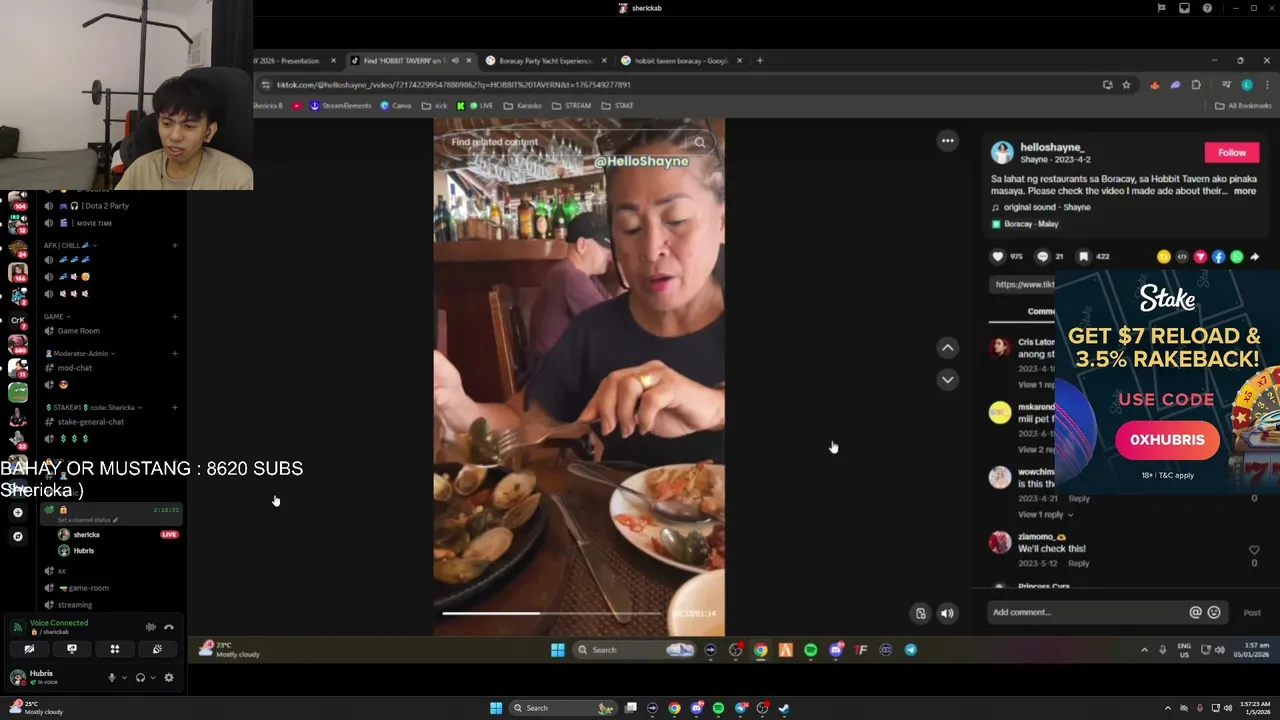Open the mod-chat Discord channel
The height and width of the screenshot is (720, 1280).
coord(75,368)
